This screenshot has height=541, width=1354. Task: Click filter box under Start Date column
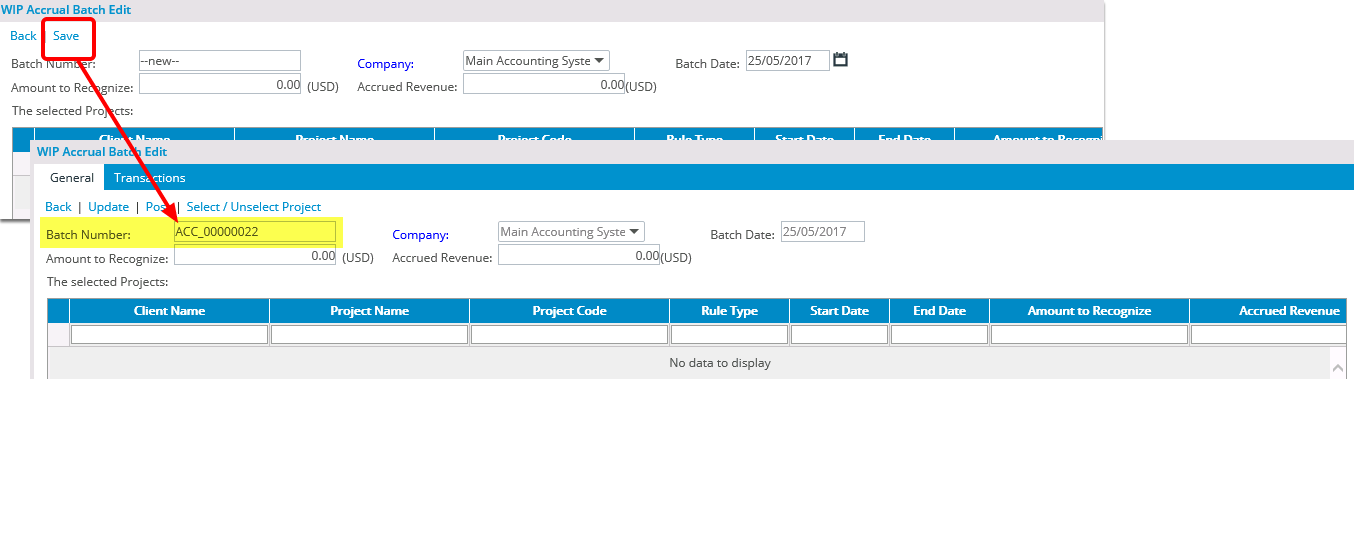(x=839, y=335)
